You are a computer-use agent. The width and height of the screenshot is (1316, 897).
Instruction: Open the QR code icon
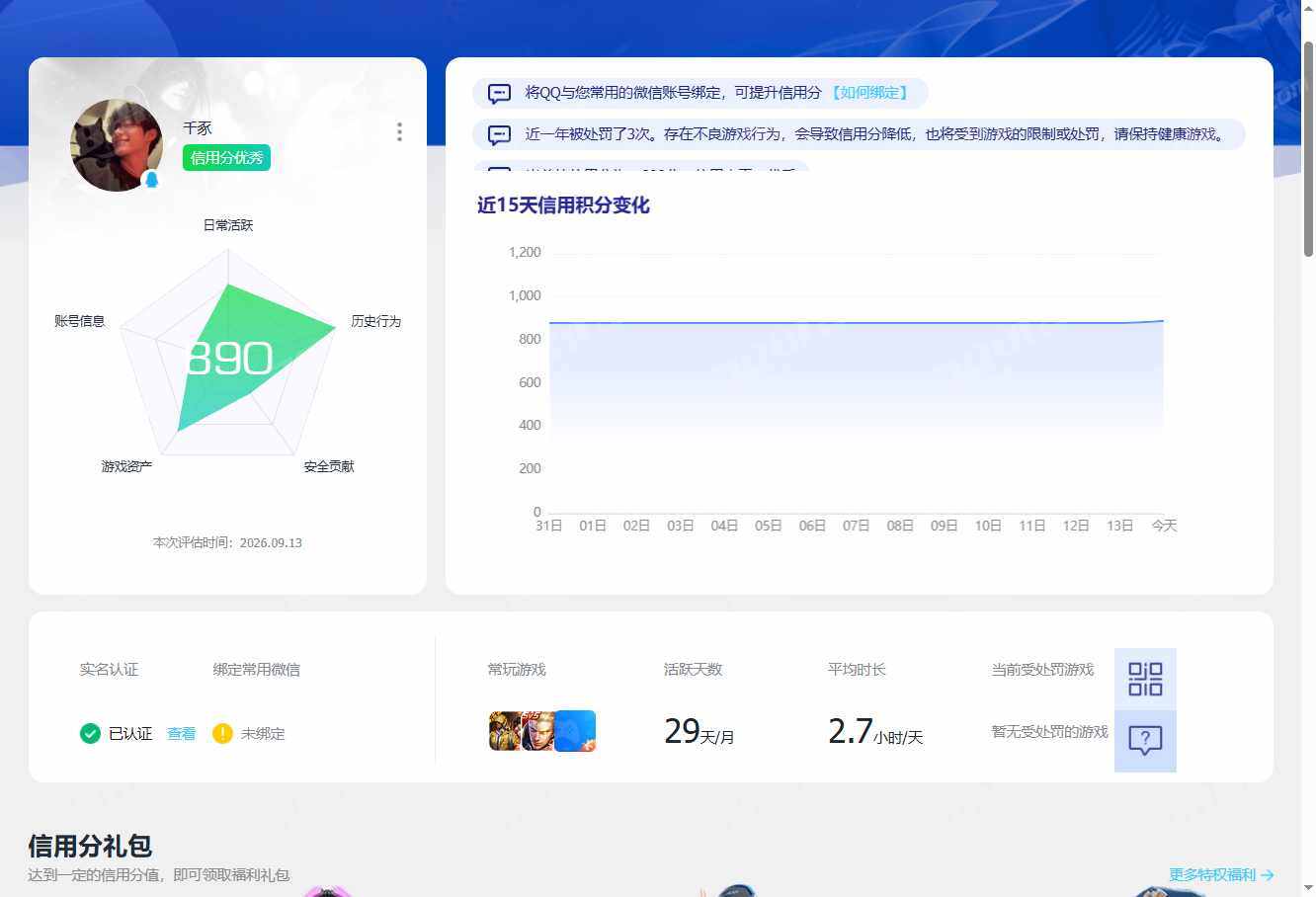pyautogui.click(x=1145, y=679)
